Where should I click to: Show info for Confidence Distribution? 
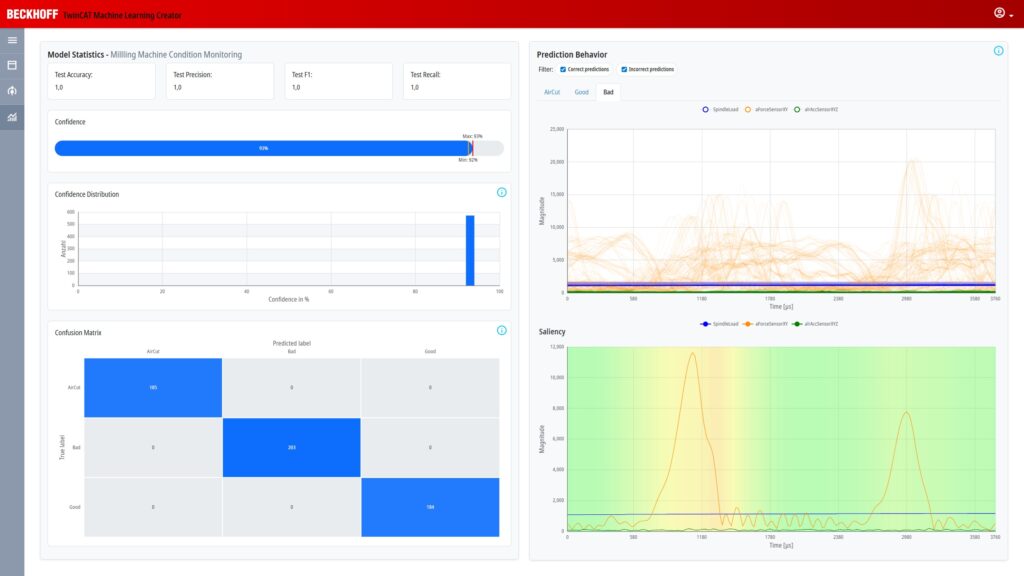tap(501, 192)
